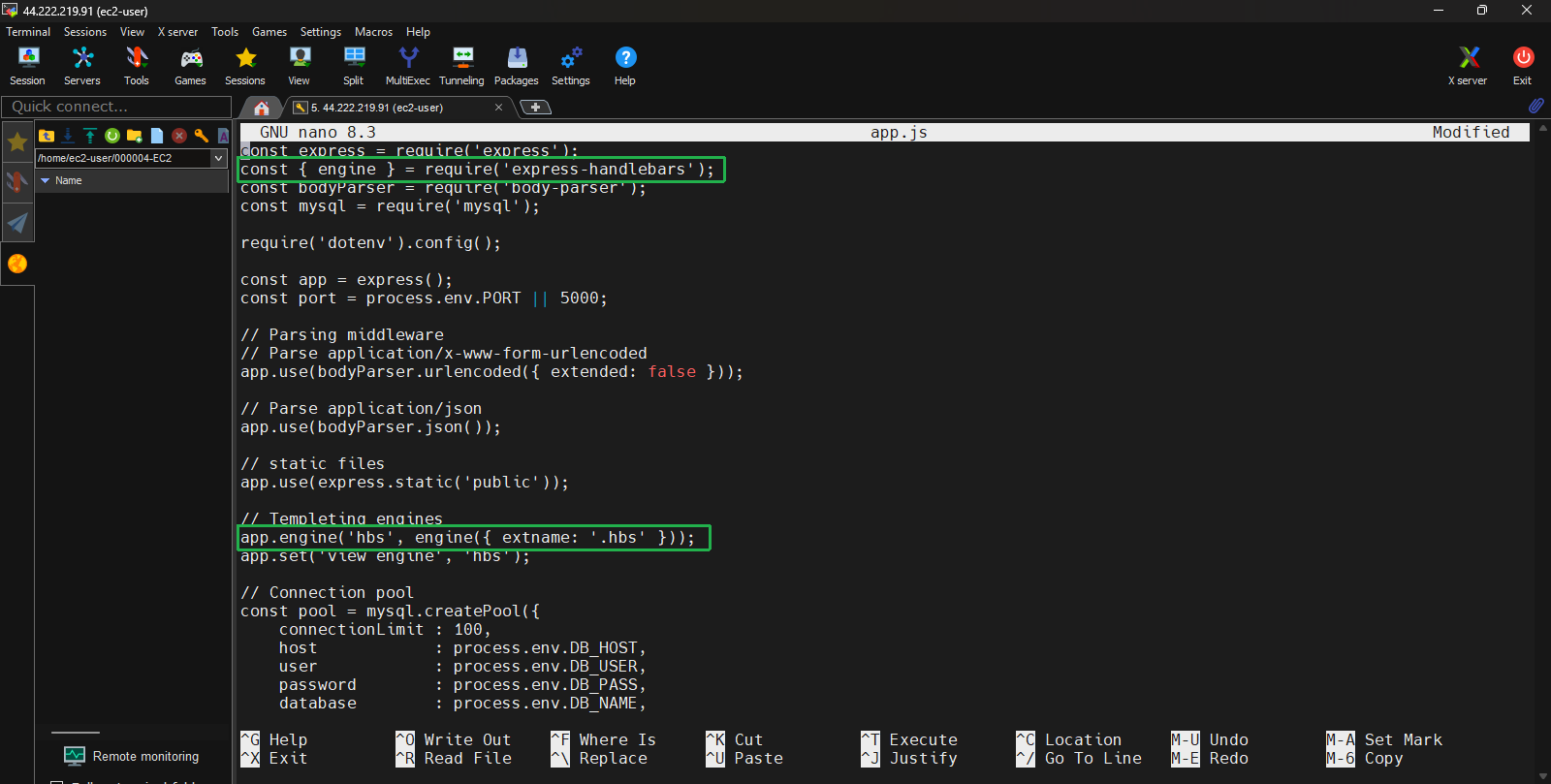This screenshot has width=1551, height=784.
Task: Open the Settings gears toolbar icon
Action: pos(571,66)
